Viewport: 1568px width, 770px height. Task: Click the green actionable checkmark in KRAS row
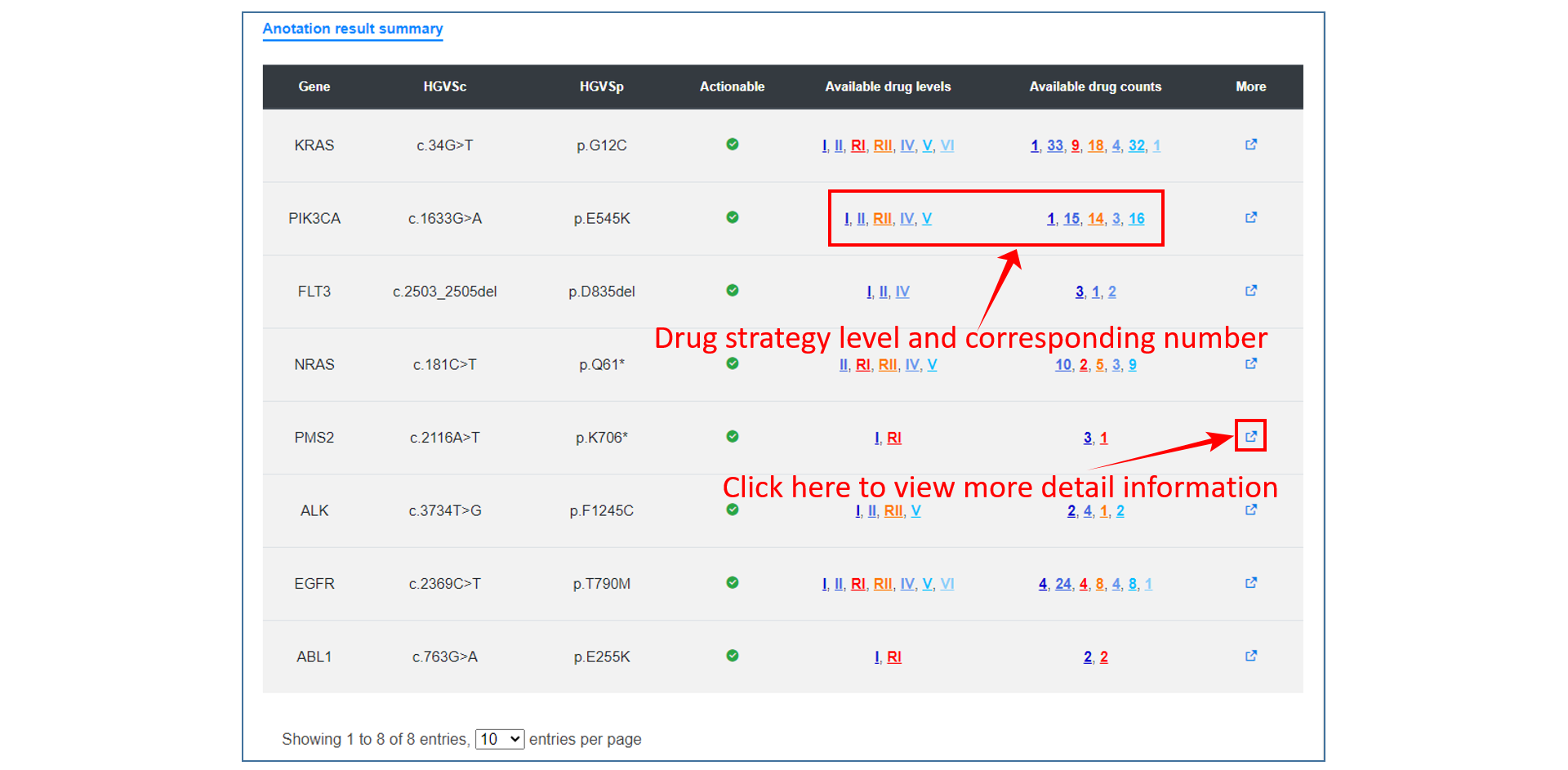pos(733,145)
